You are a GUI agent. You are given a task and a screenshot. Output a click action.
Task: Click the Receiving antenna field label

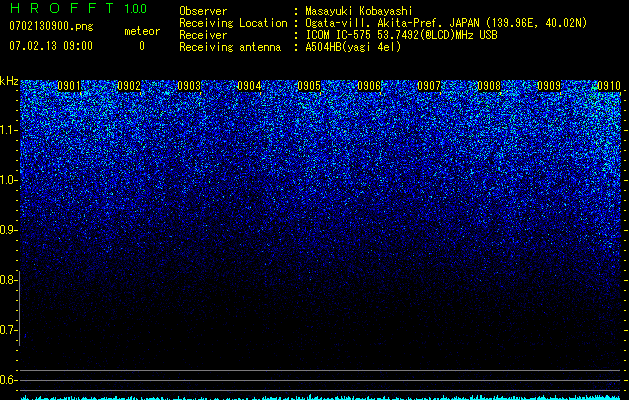(230, 47)
